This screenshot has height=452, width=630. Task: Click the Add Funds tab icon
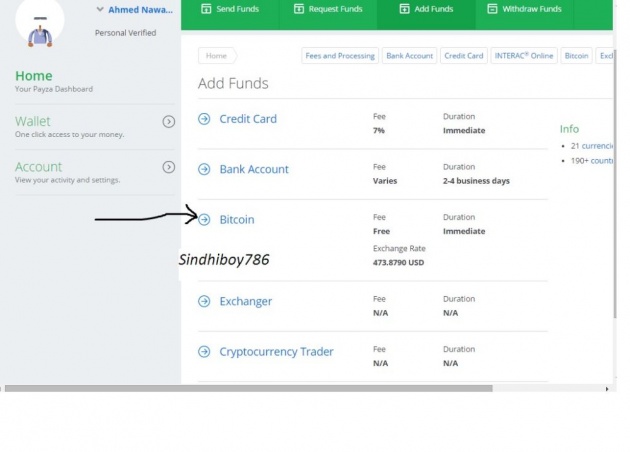coord(404,9)
